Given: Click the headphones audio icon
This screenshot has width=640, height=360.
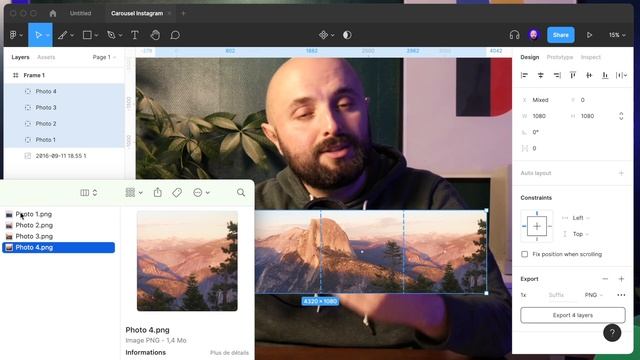Looking at the screenshot, I should pyautogui.click(x=514, y=35).
